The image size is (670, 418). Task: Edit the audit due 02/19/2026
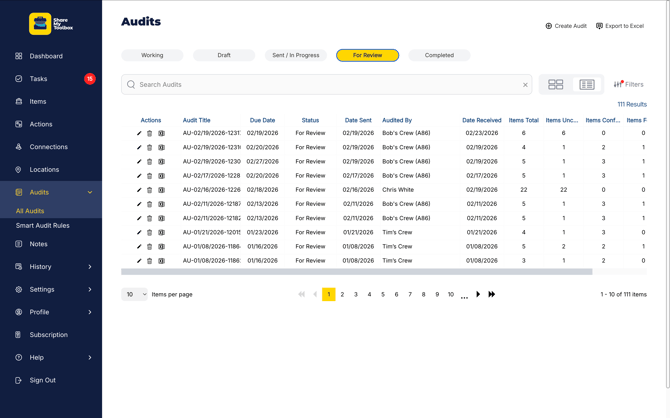tap(139, 133)
